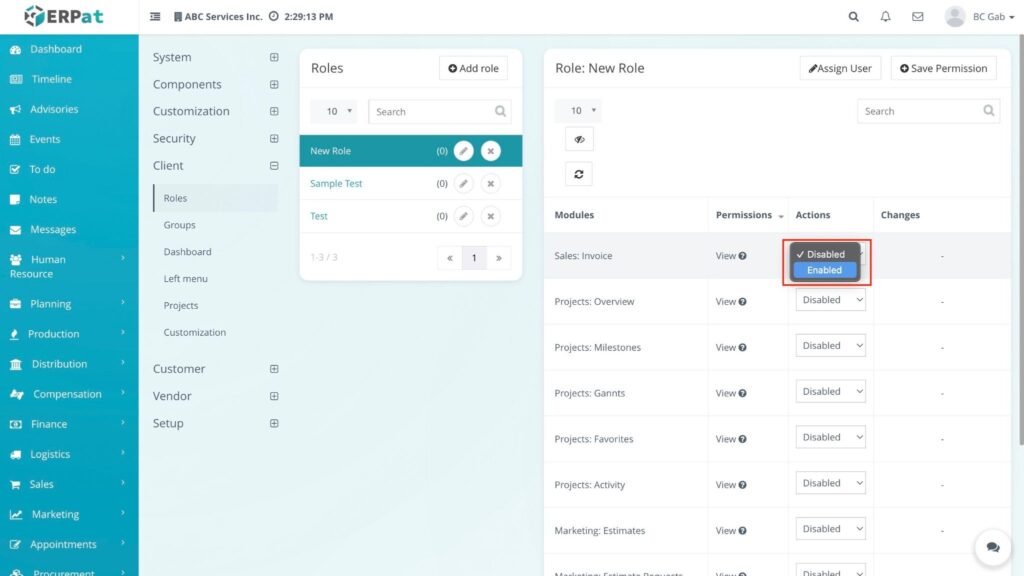Select Enabled option in the open dropdown
Screen dimensions: 1024x576
[x=825, y=270]
